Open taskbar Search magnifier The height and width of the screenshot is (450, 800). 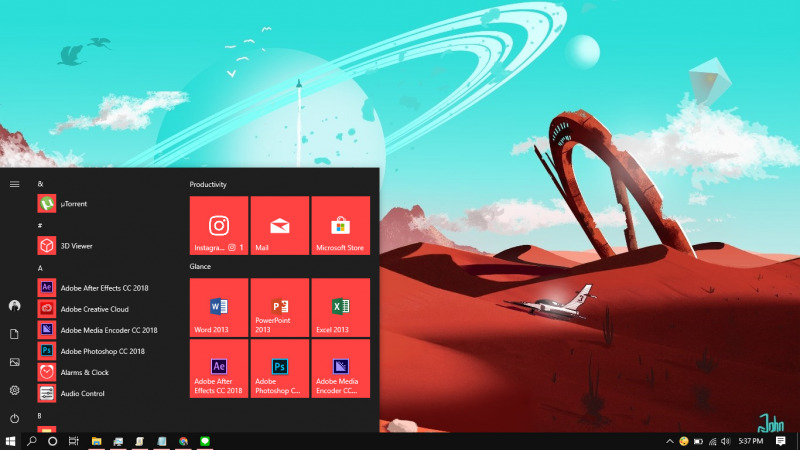pyautogui.click(x=32, y=441)
